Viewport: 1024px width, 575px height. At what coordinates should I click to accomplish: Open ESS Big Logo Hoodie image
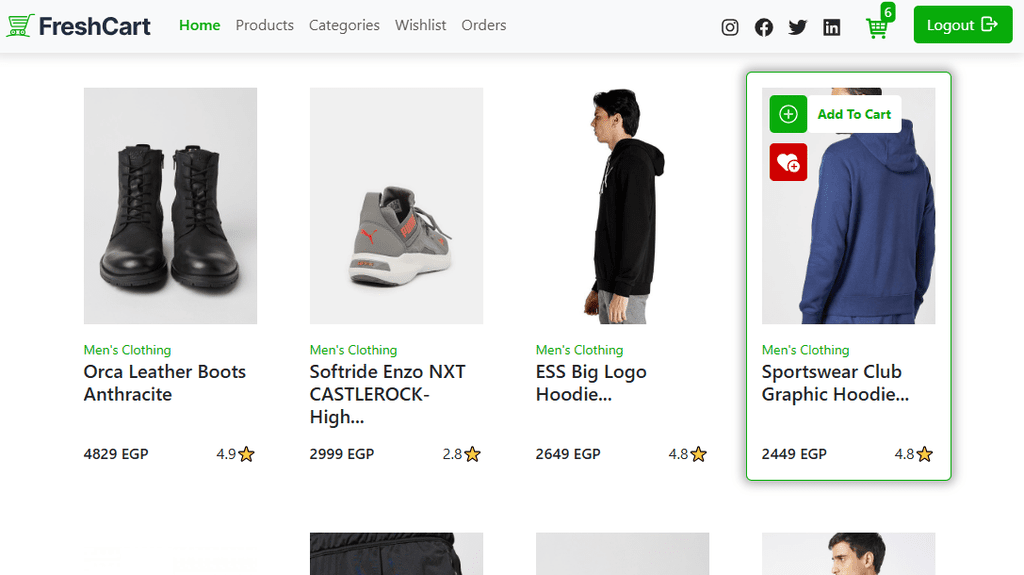(x=622, y=205)
